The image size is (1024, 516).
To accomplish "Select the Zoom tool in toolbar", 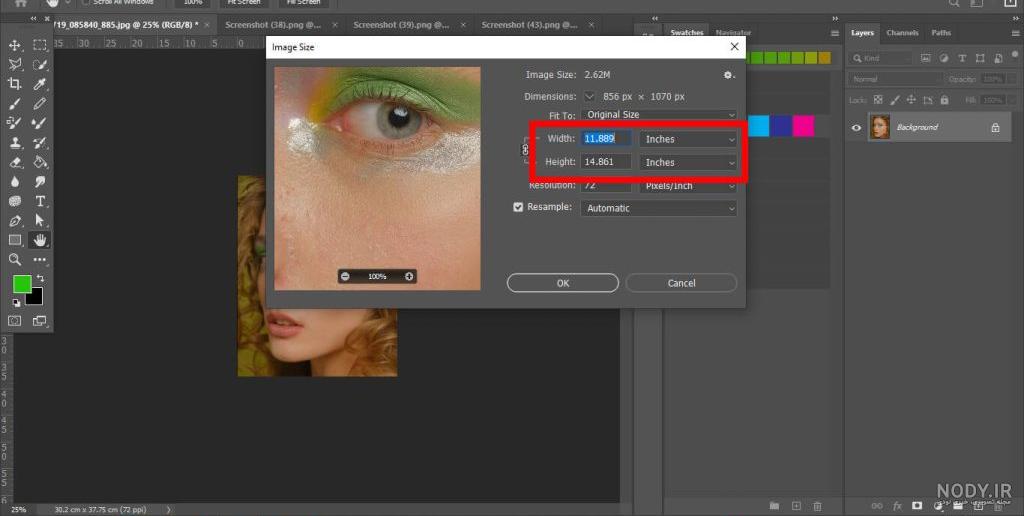I will click(x=14, y=259).
